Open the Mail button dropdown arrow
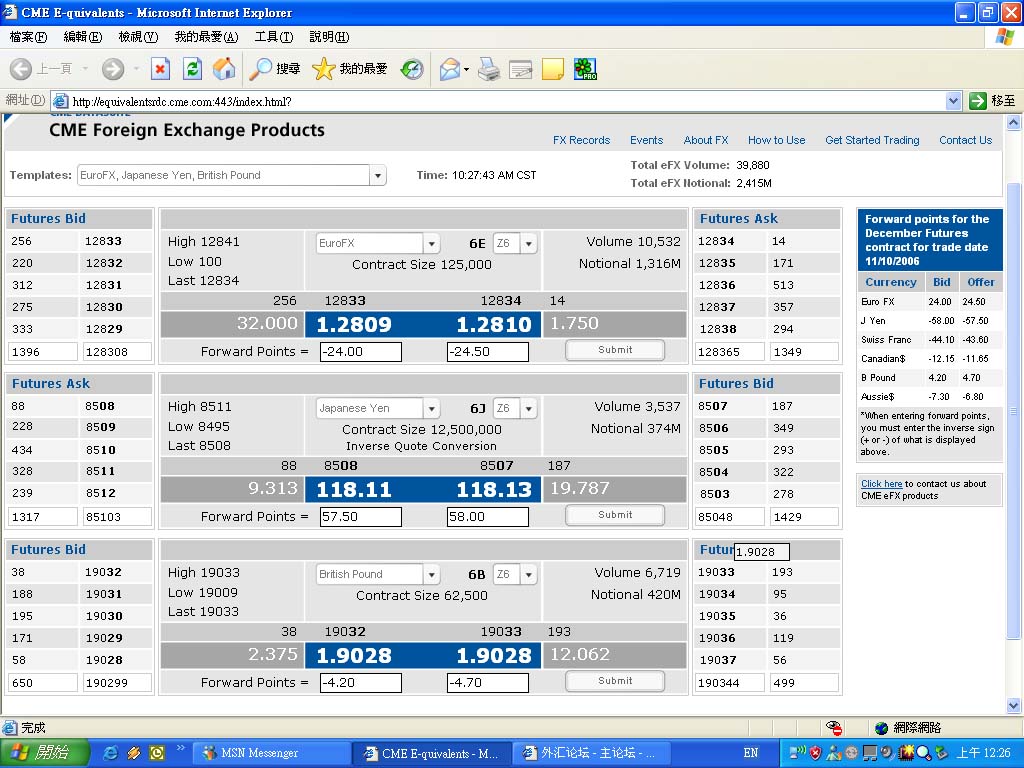1024x768 pixels. coord(466,69)
